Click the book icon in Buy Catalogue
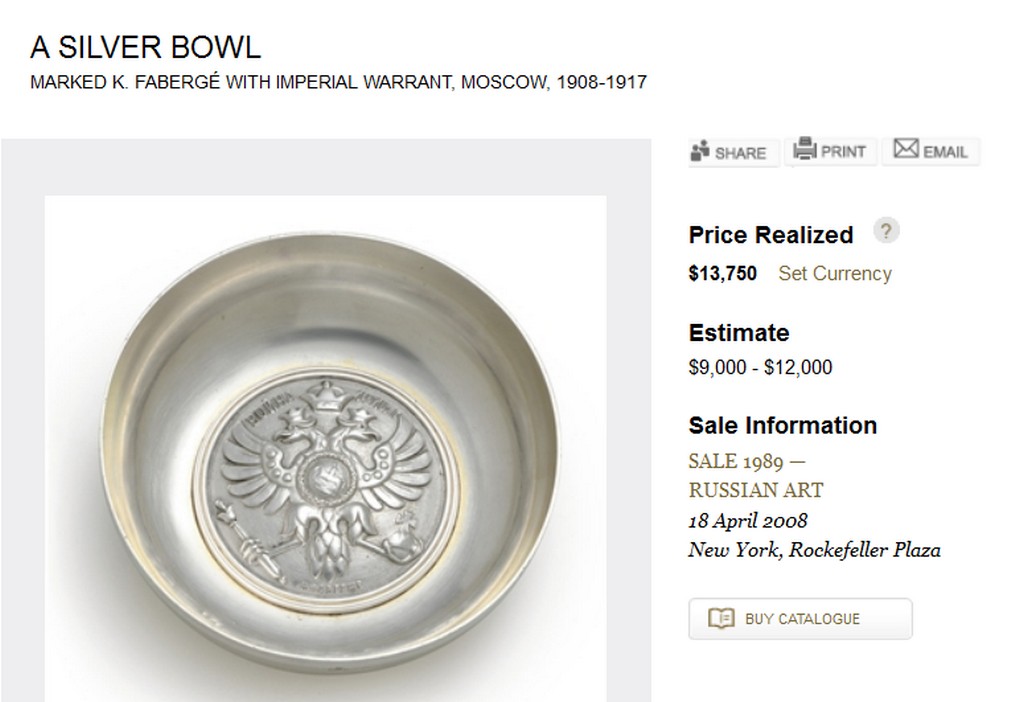This screenshot has height=702, width=1024. point(721,618)
